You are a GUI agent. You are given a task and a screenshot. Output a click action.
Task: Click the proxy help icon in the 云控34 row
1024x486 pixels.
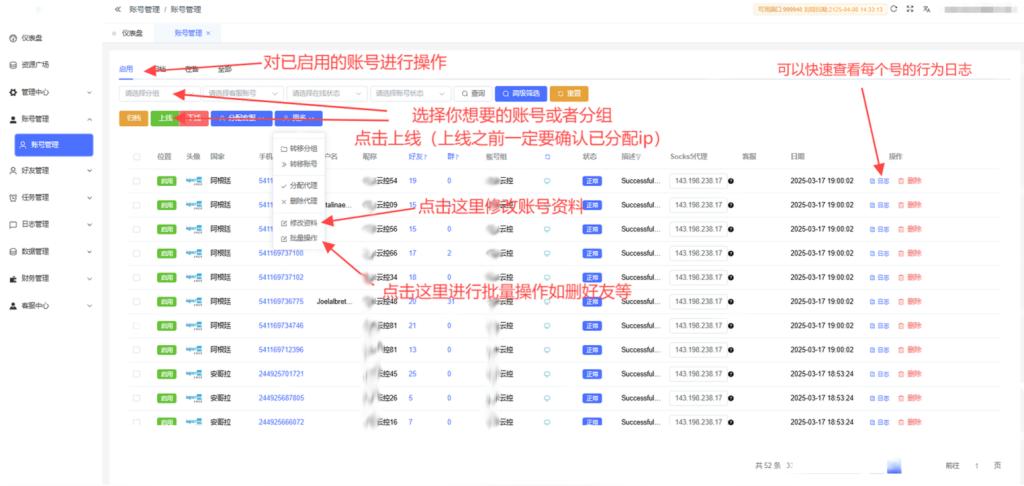(x=731, y=278)
